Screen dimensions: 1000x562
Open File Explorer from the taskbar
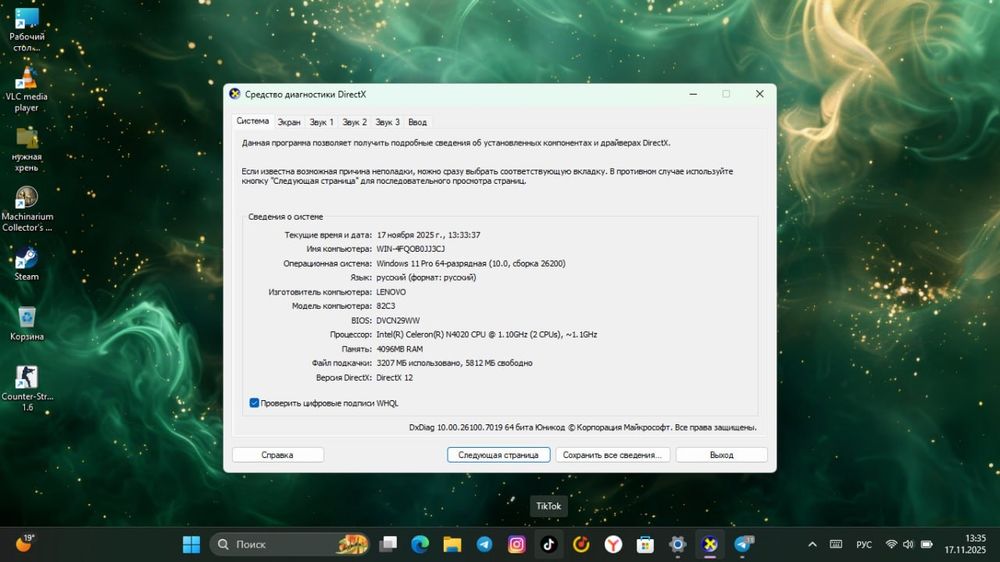click(x=452, y=544)
